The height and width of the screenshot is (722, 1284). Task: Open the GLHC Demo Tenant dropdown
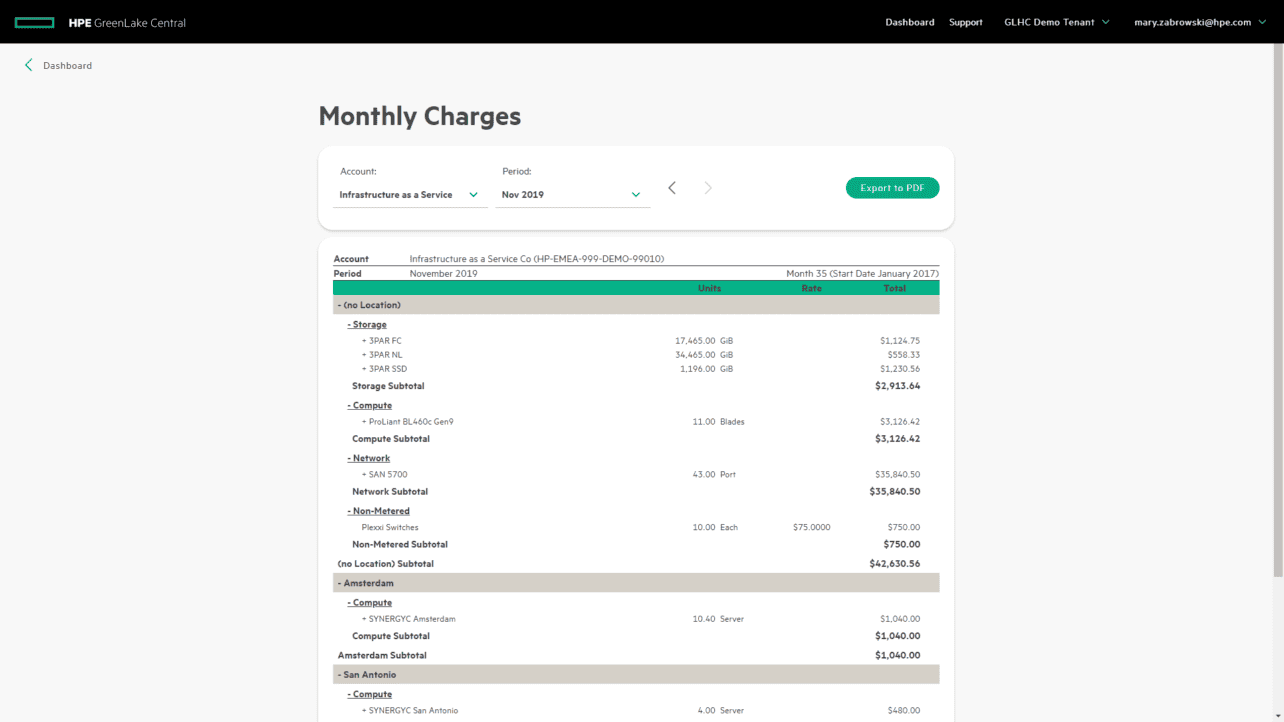pyautogui.click(x=1057, y=22)
